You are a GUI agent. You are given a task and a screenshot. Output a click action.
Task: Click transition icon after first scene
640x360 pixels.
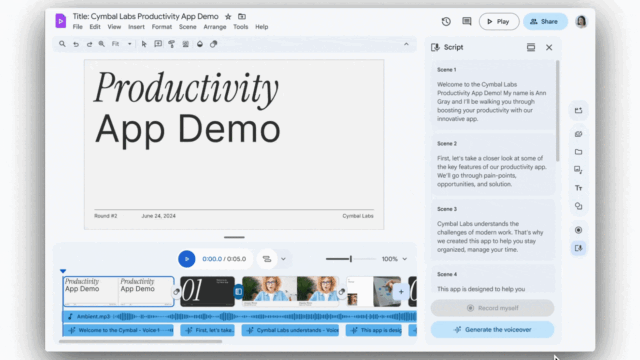(176, 292)
